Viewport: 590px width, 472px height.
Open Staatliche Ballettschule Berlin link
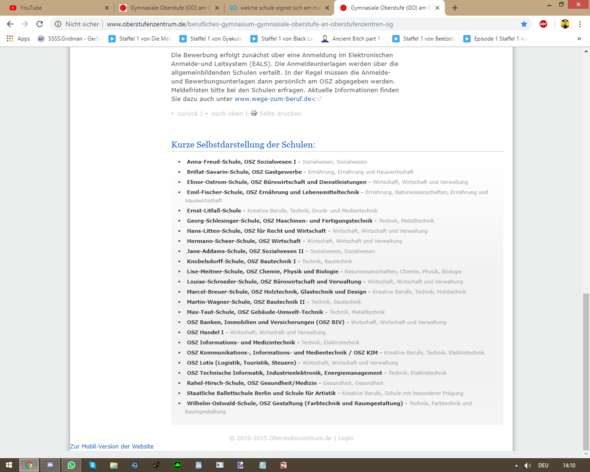point(261,394)
